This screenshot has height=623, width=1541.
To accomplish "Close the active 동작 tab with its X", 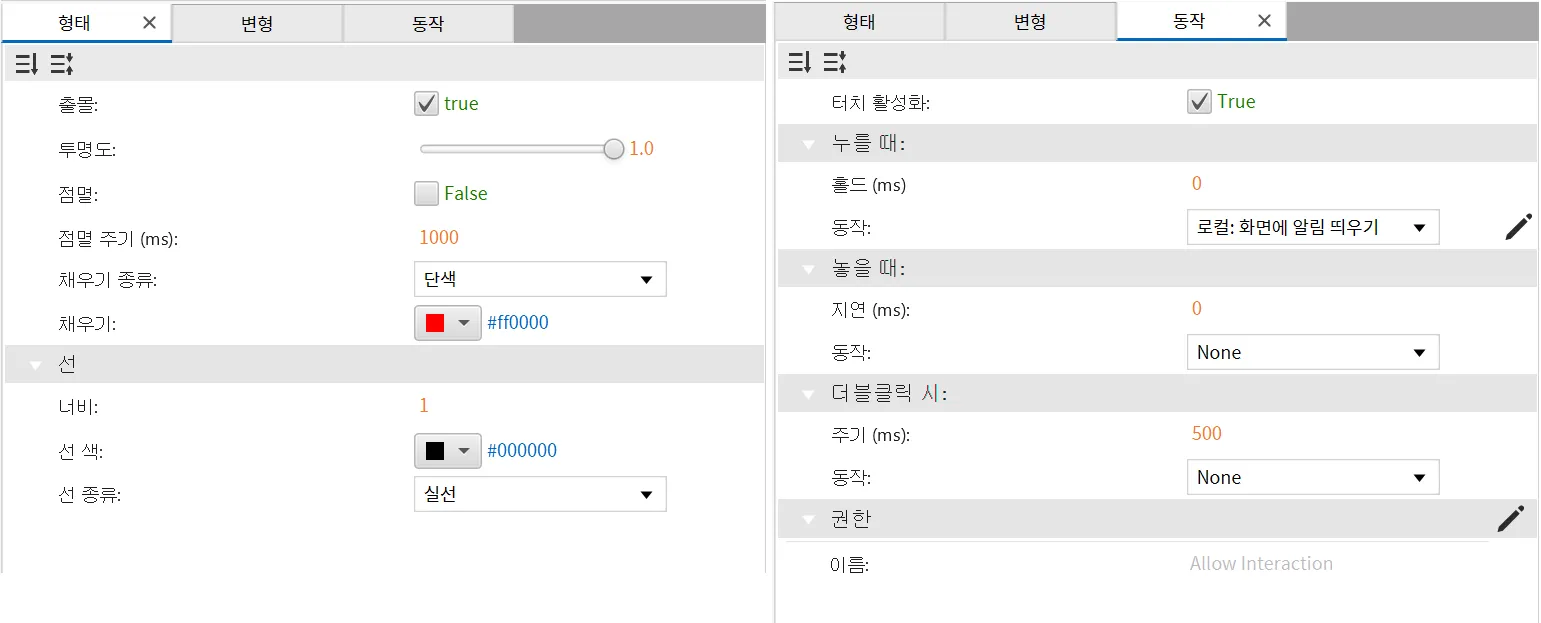I will coord(1264,21).
